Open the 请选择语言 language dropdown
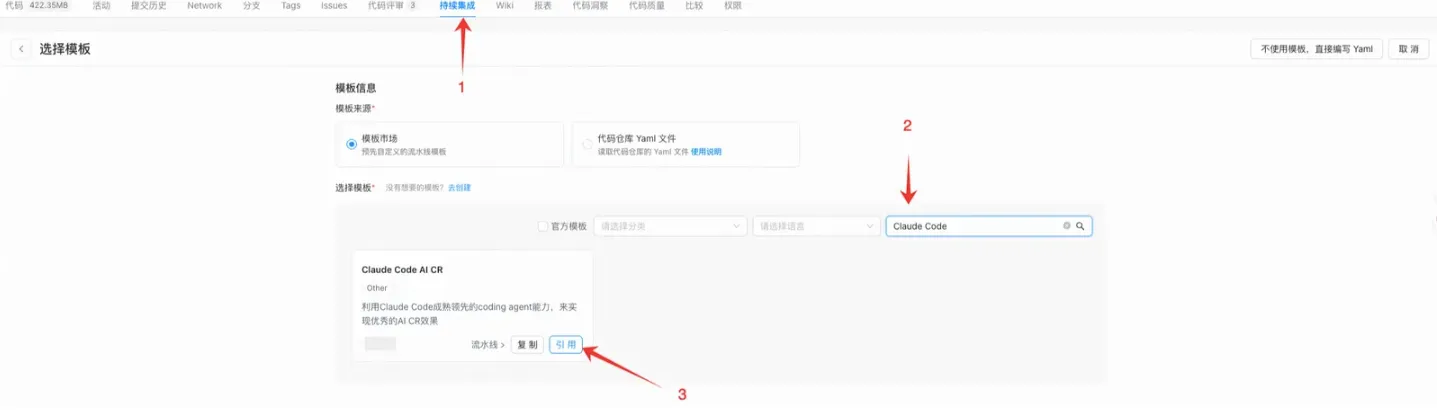The width and height of the screenshot is (1437, 418). [816, 226]
